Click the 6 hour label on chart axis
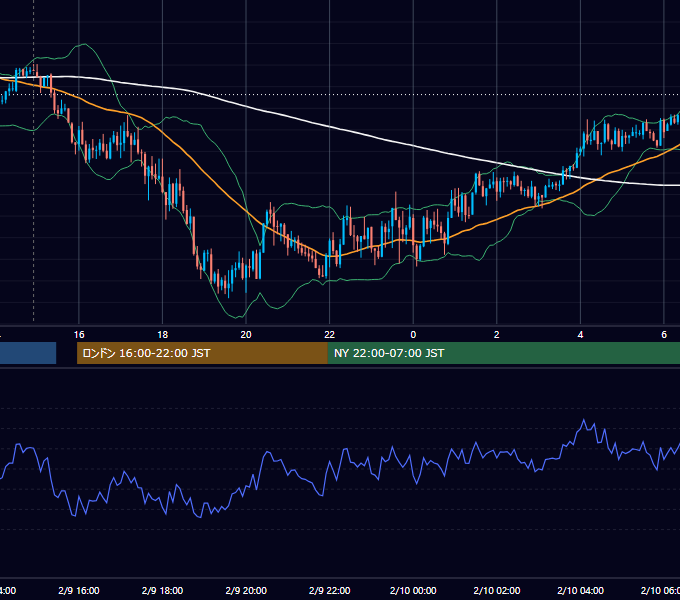 point(664,335)
